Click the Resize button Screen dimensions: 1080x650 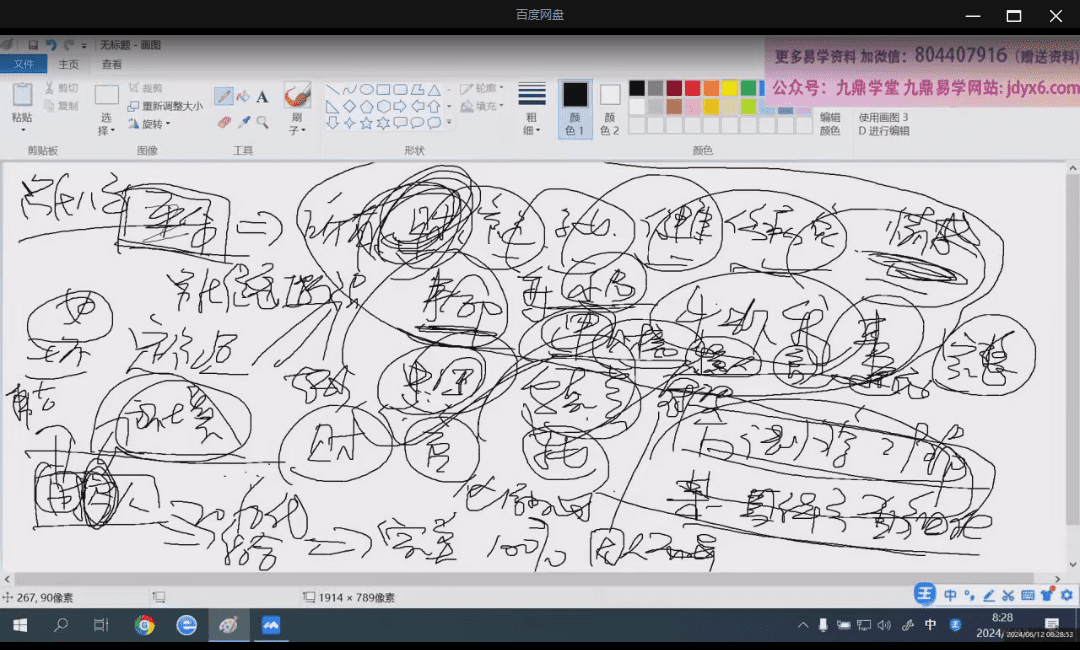(163, 106)
